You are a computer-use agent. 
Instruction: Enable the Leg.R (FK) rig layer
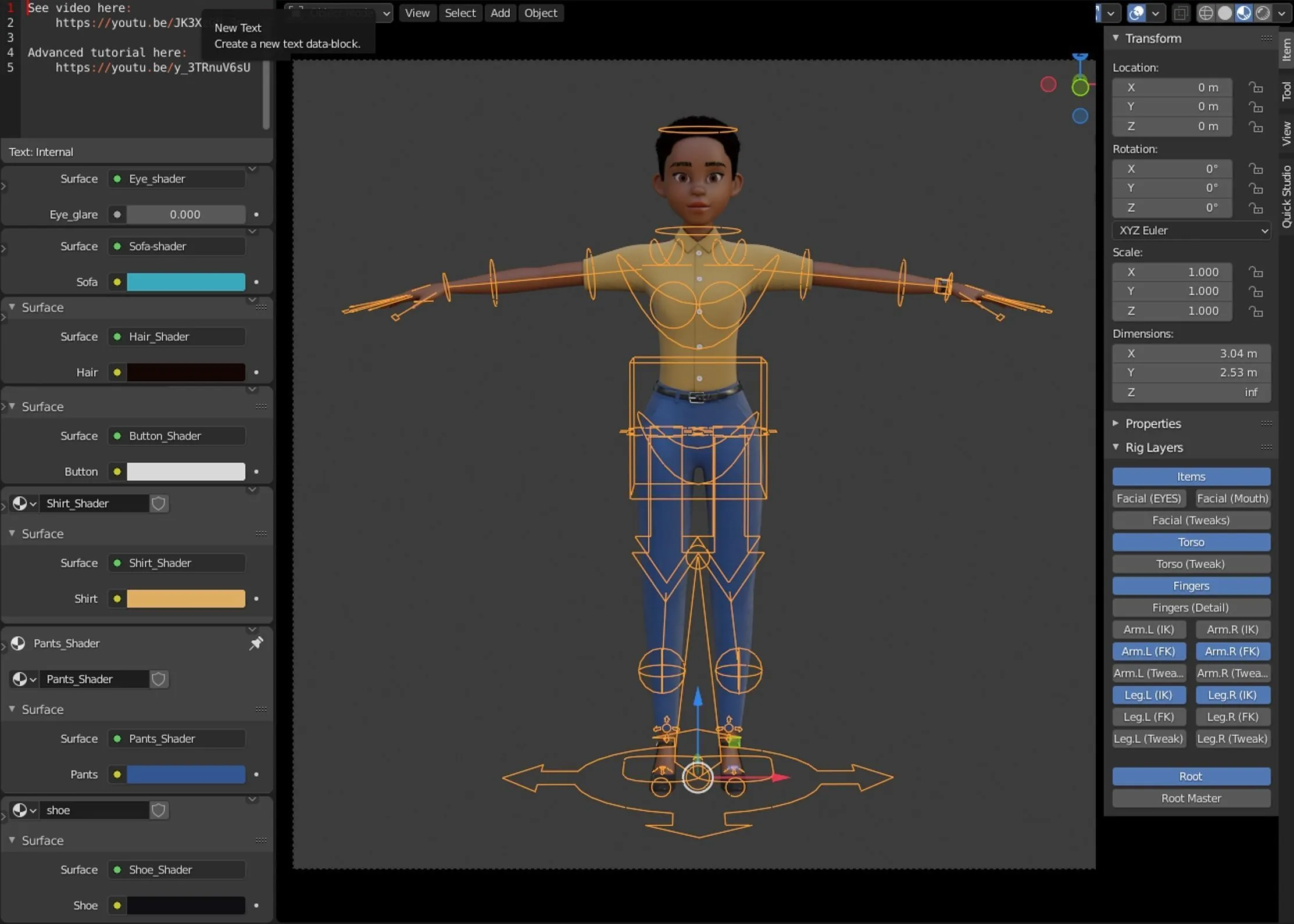[x=1231, y=717]
